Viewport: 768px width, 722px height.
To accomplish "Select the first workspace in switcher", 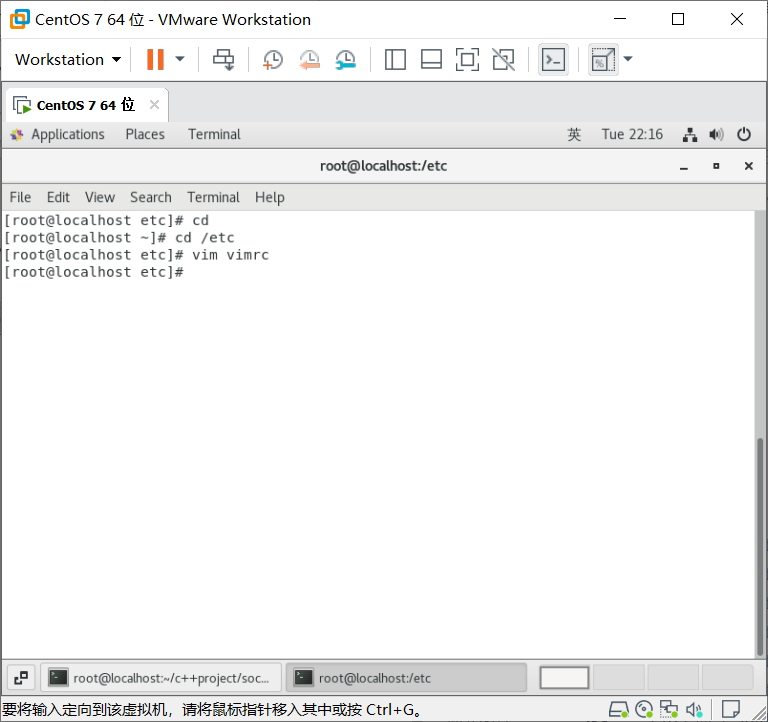I will 564,678.
